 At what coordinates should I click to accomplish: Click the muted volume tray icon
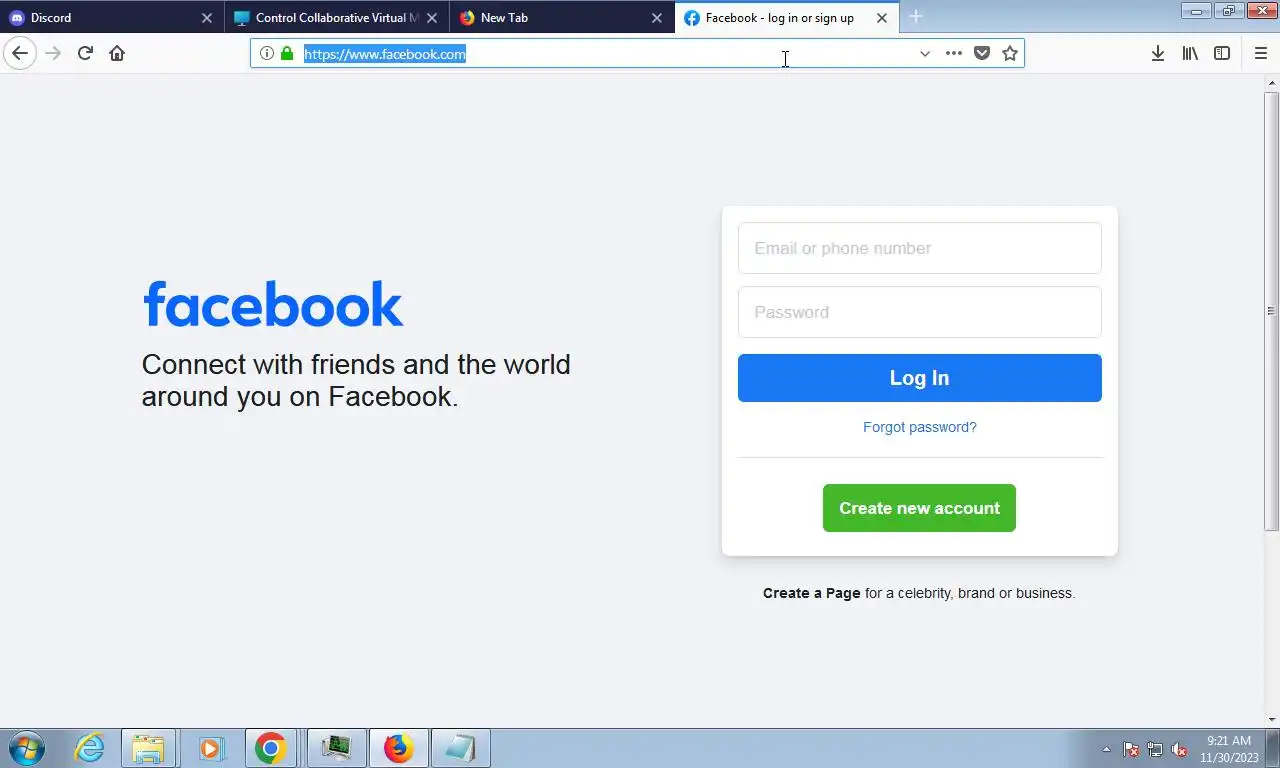(1179, 749)
